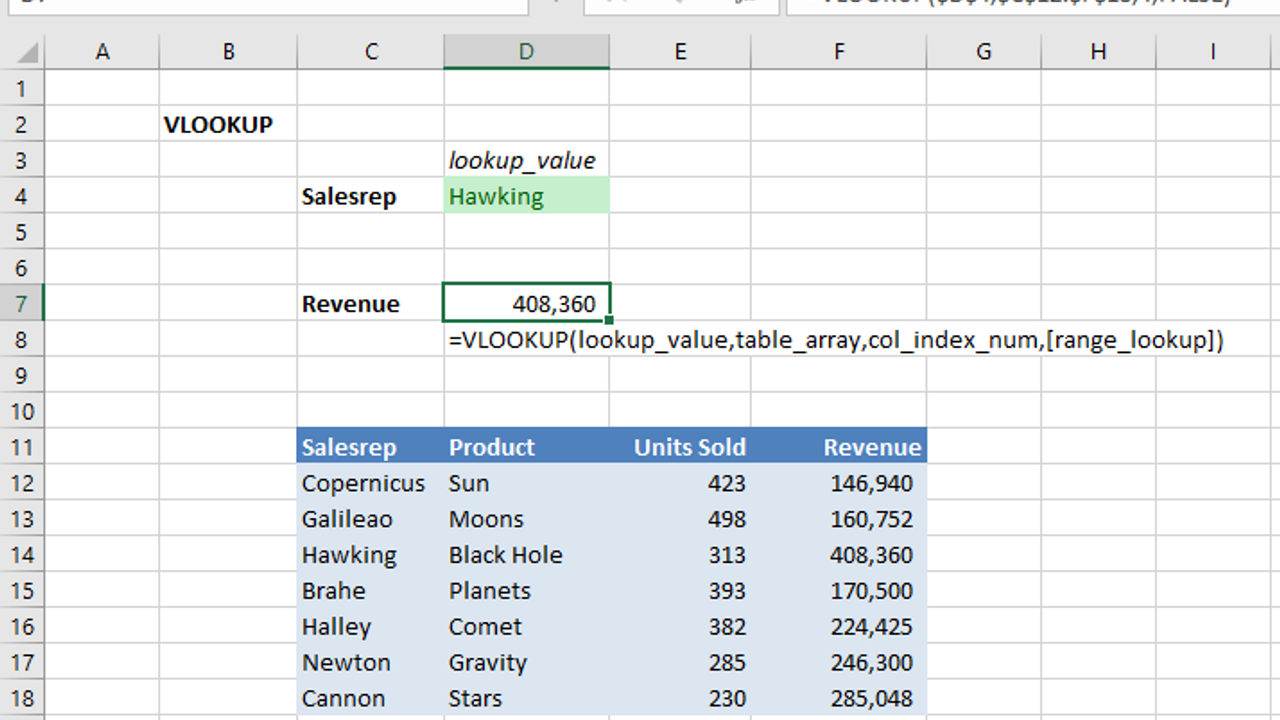Image resolution: width=1280 pixels, height=720 pixels.
Task: Select the Stars product cell
Action: (527, 698)
